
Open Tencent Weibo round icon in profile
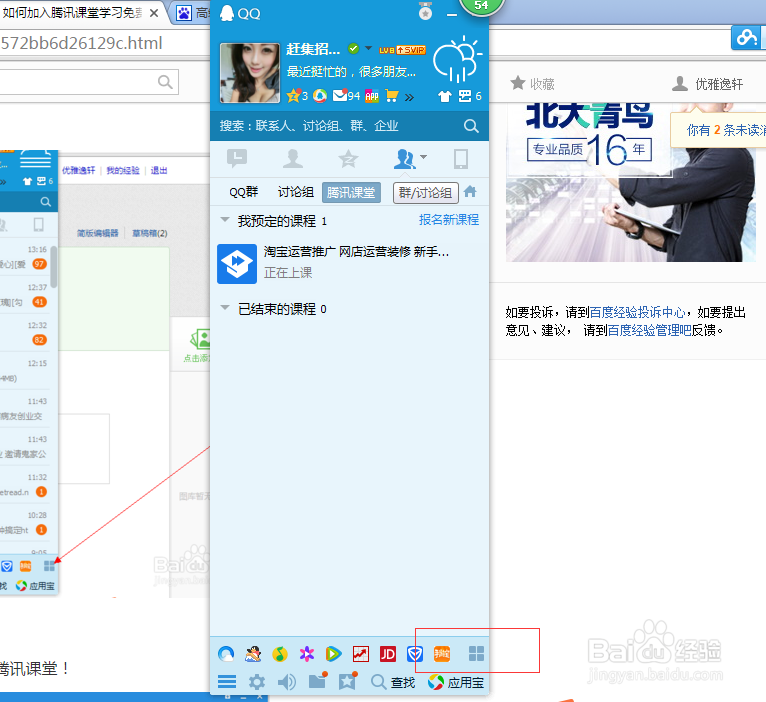pyautogui.click(x=320, y=96)
